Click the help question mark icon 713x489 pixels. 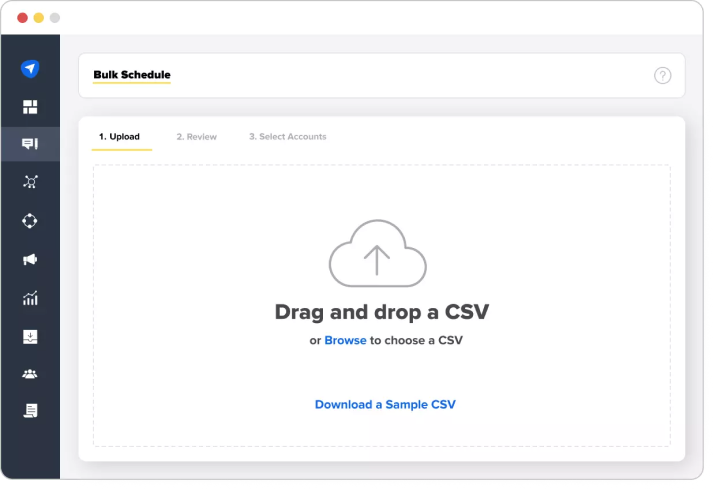click(x=663, y=76)
